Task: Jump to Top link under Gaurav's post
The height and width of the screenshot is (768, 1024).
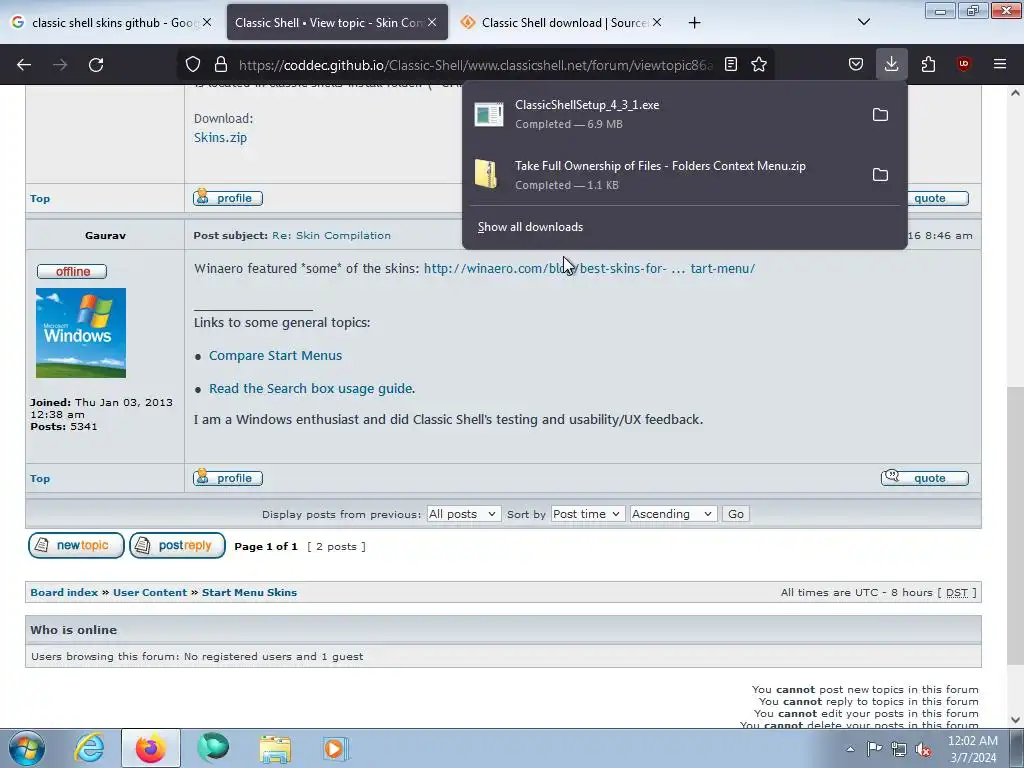Action: (40, 479)
